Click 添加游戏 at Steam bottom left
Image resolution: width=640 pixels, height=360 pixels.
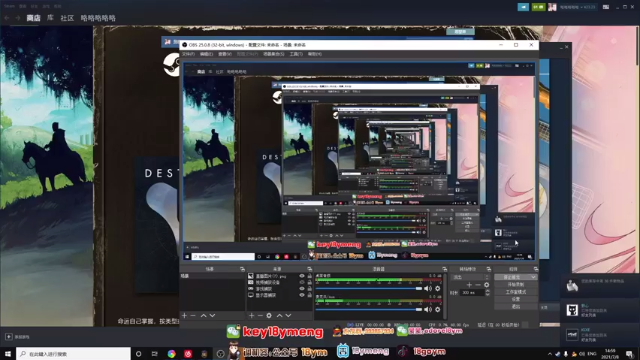[18, 337]
